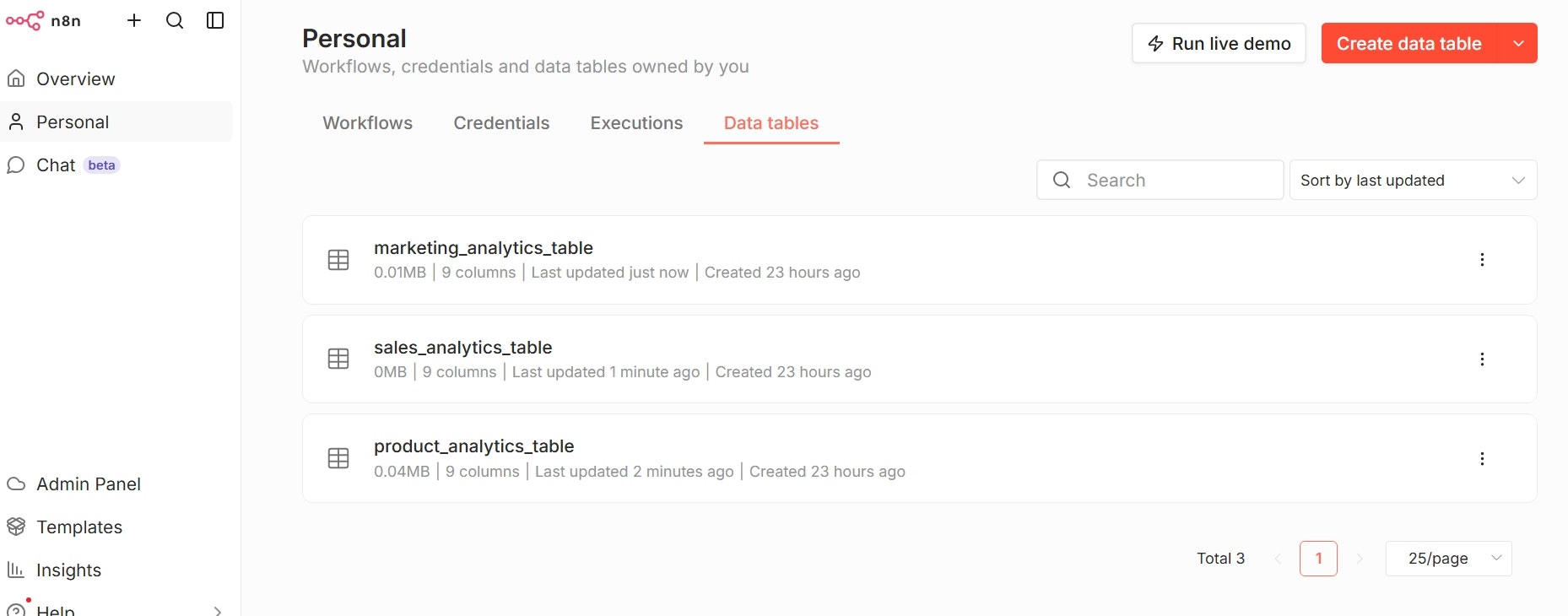Click the table icon beside product_analytics_table
This screenshot has width=1568, height=616.
pos(338,458)
